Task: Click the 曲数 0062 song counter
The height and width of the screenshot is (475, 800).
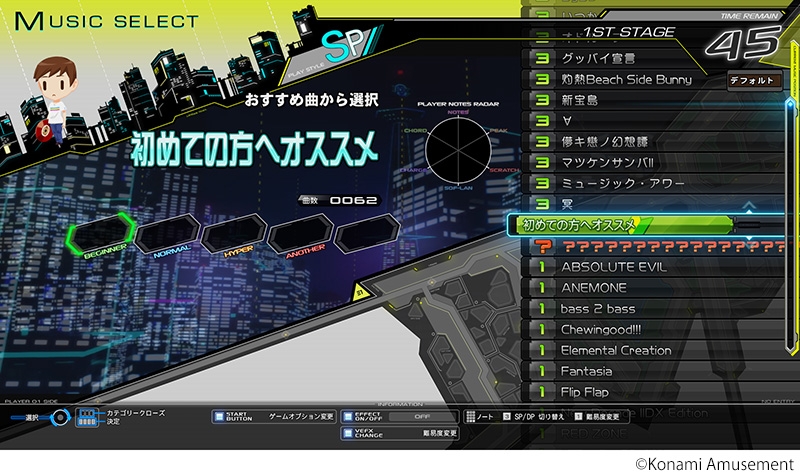Action: click(339, 201)
